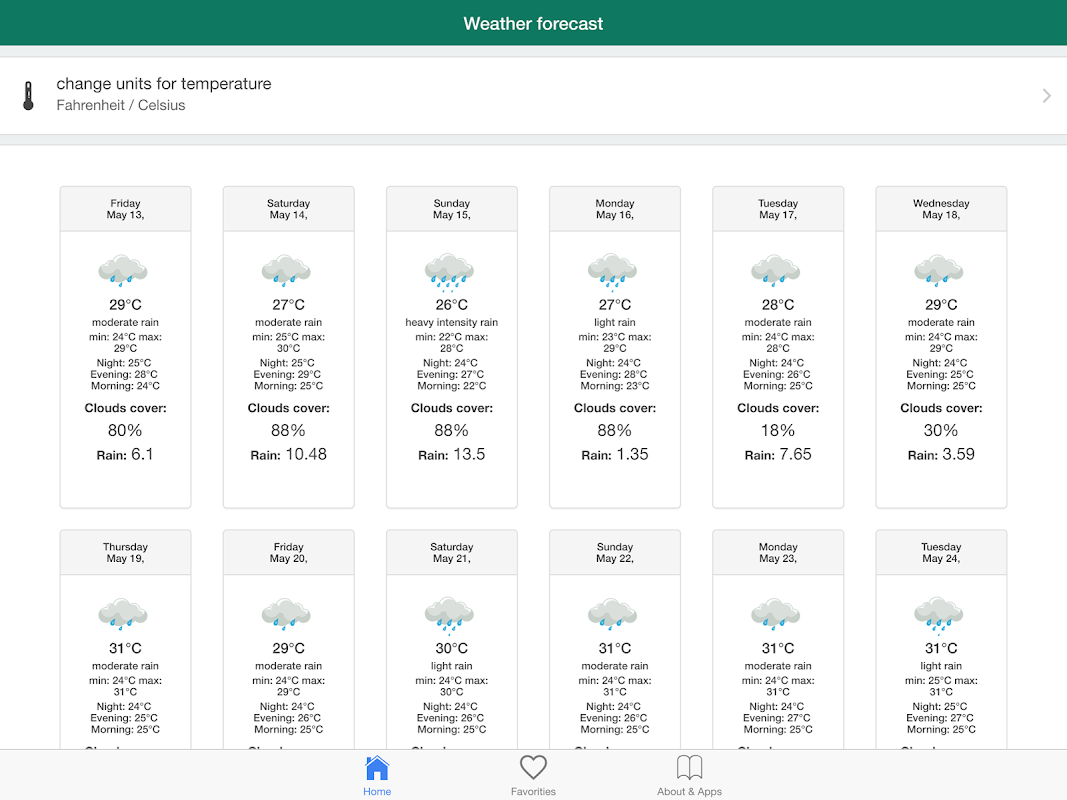The width and height of the screenshot is (1067, 800).
Task: Switch to the Favorites tab label
Action: point(534,791)
